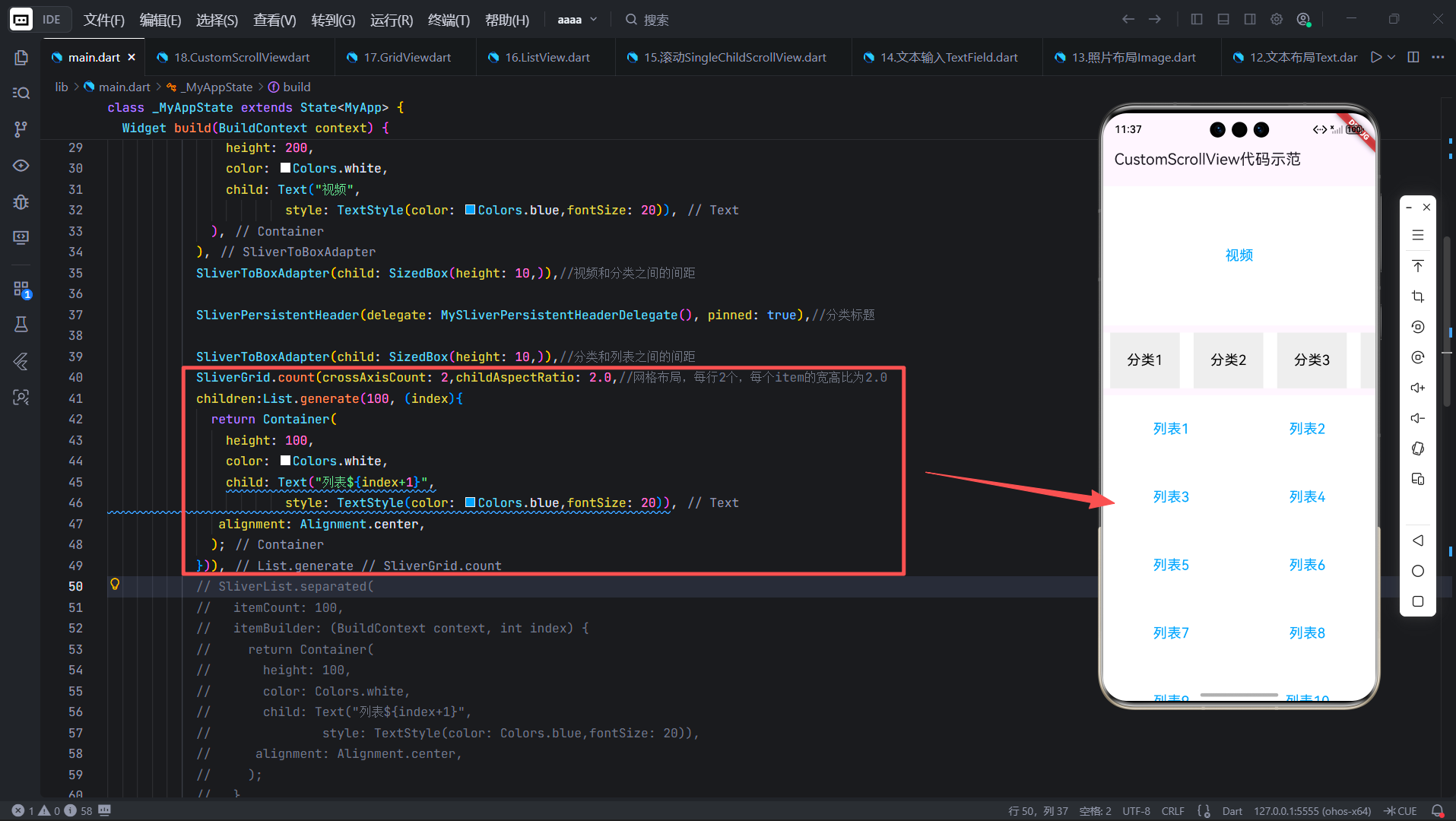Open the Flutter sidebar icon
This screenshot has height=821, width=1456.
pyautogui.click(x=21, y=361)
